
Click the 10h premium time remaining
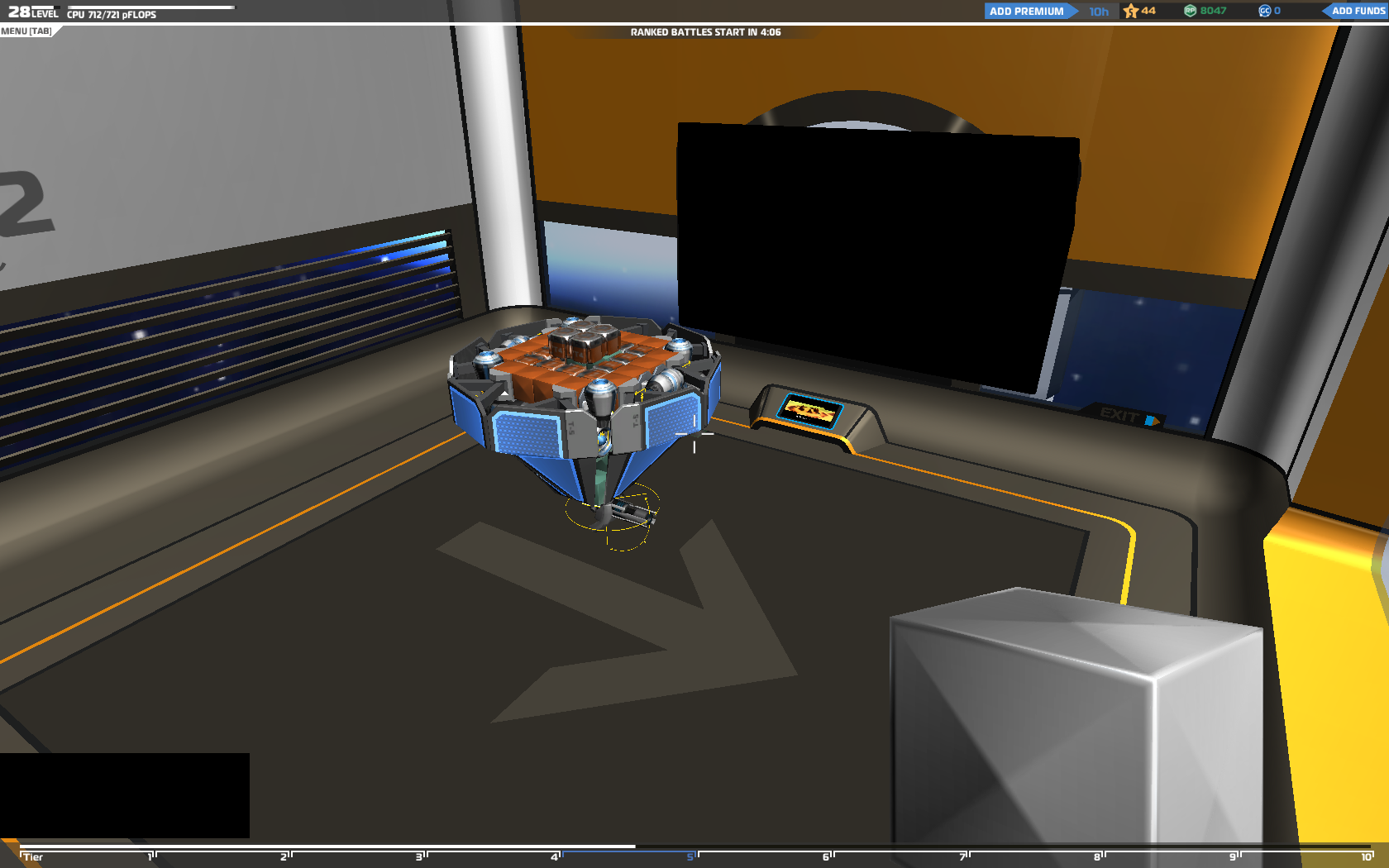[1099, 12]
